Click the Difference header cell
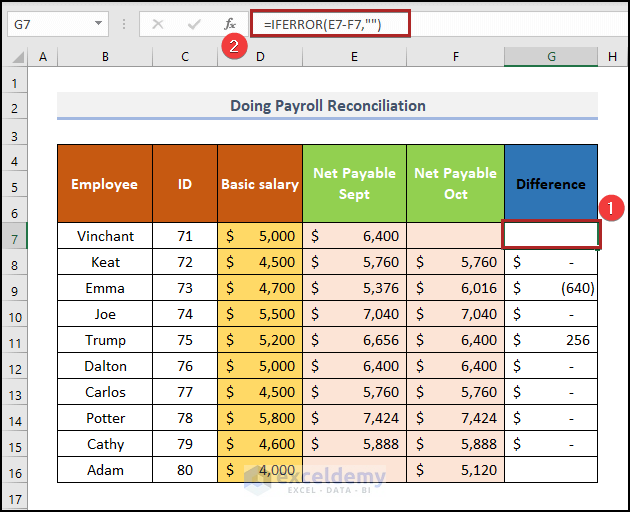The width and height of the screenshot is (630, 512). (x=551, y=184)
